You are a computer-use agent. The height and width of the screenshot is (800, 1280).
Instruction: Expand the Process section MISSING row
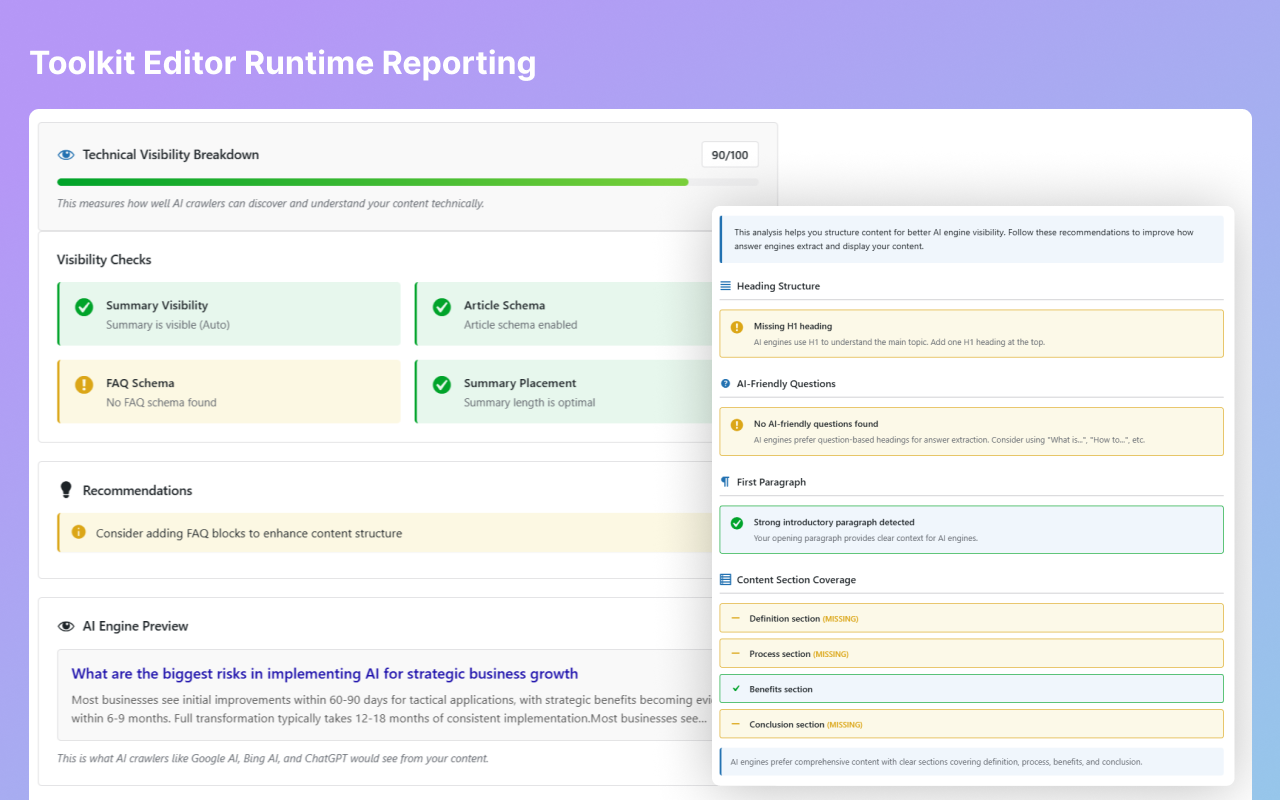point(971,652)
